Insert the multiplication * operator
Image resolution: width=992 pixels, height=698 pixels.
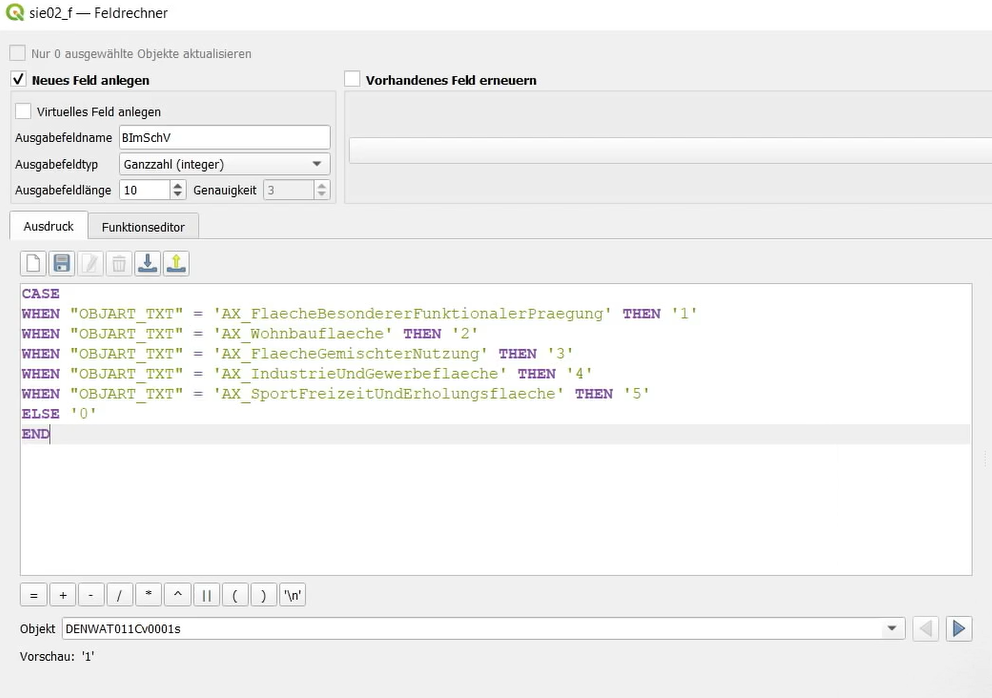pos(148,595)
